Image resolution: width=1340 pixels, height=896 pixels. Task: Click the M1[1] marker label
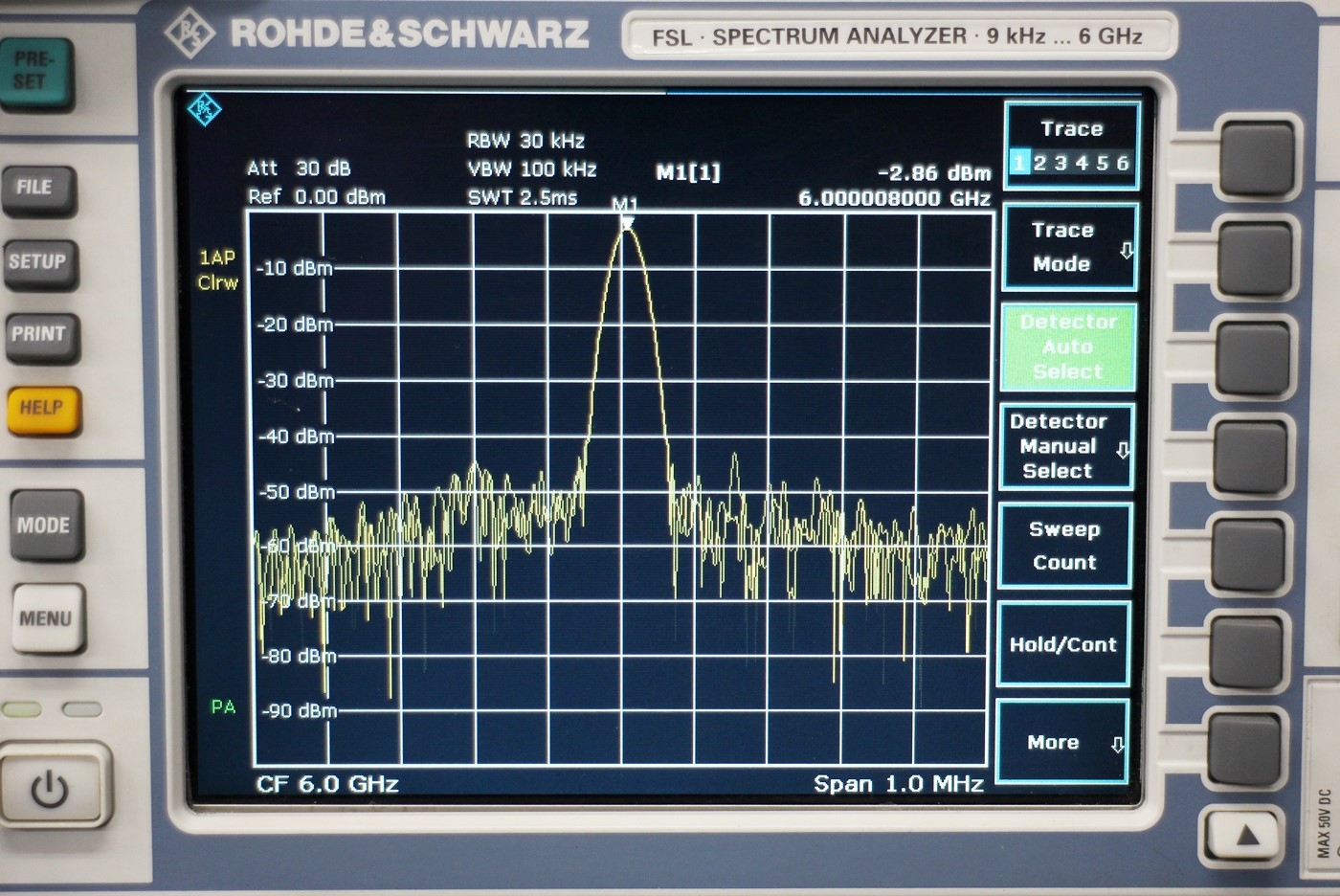tap(688, 172)
